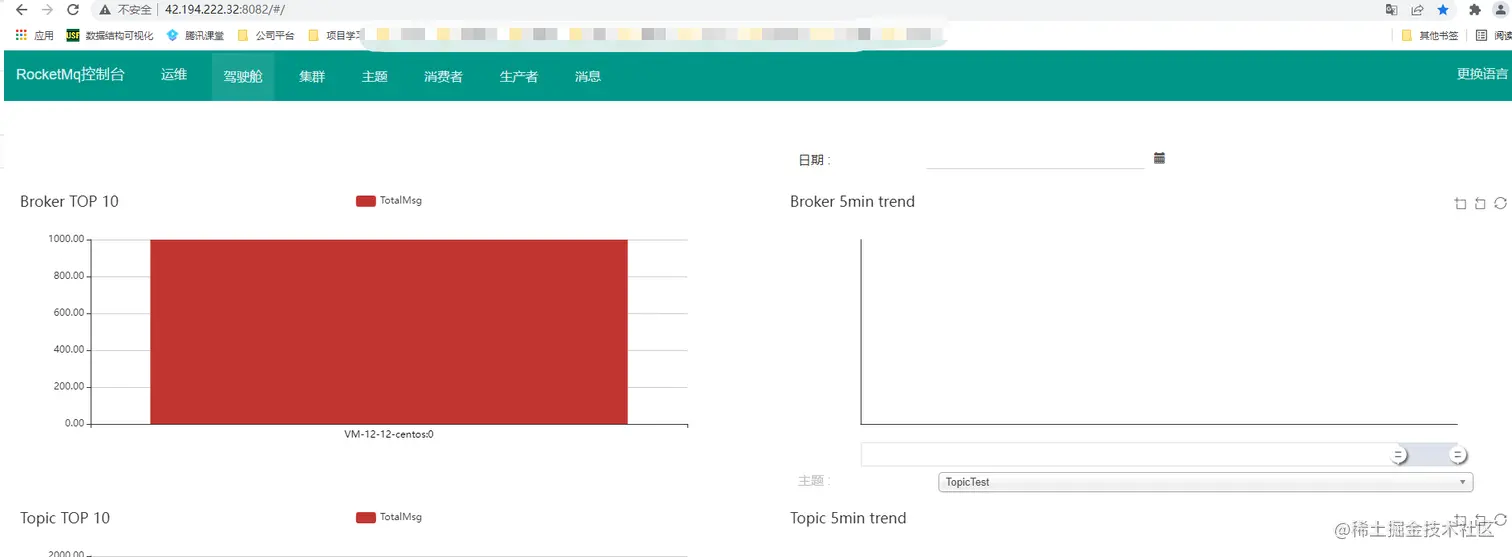The width and height of the screenshot is (1512, 557).
Task: Reset zoom on Broker 5min trend chart
Action: click(1480, 203)
